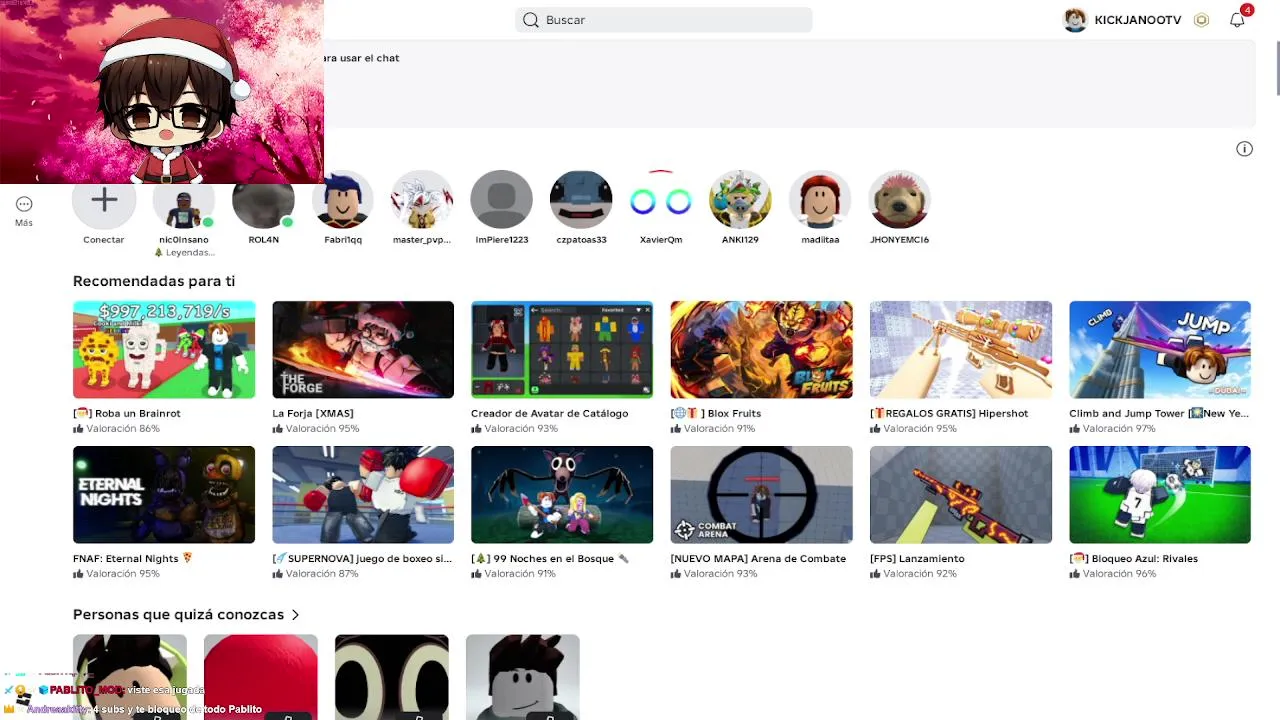Open the Robux balance icon
Image resolution: width=1280 pixels, height=720 pixels.
pos(1202,20)
